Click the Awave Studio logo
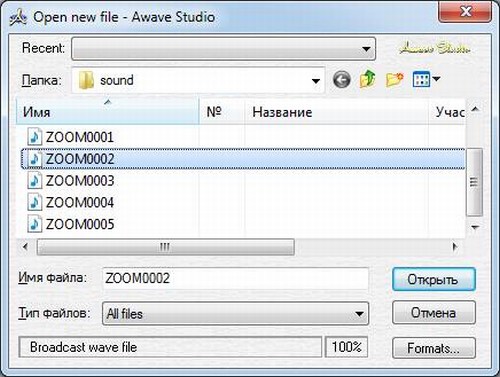Viewport: 500px width, 377px height. [x=435, y=48]
